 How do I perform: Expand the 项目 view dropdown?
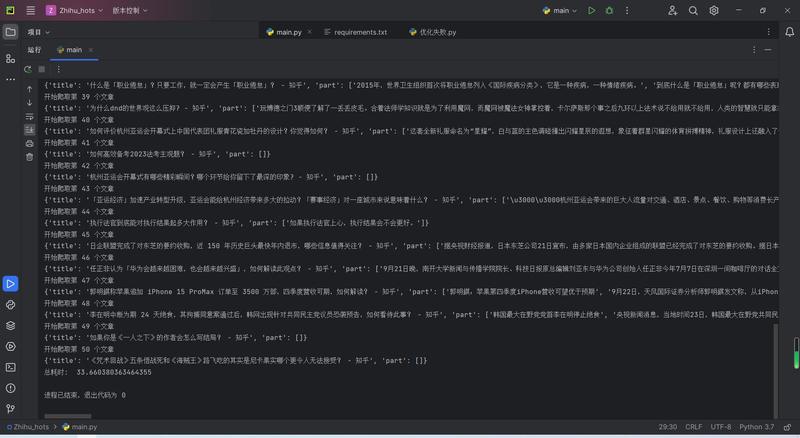(x=38, y=32)
